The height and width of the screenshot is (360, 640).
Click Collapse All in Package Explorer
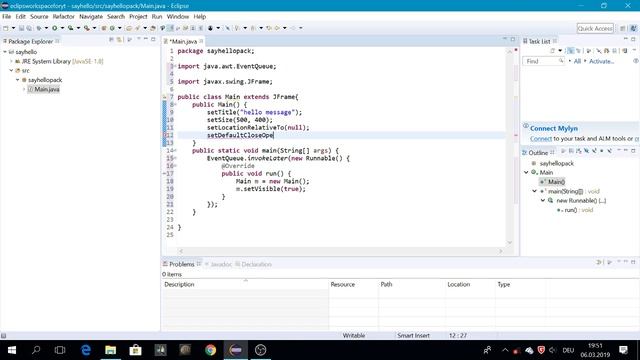[x=111, y=40]
